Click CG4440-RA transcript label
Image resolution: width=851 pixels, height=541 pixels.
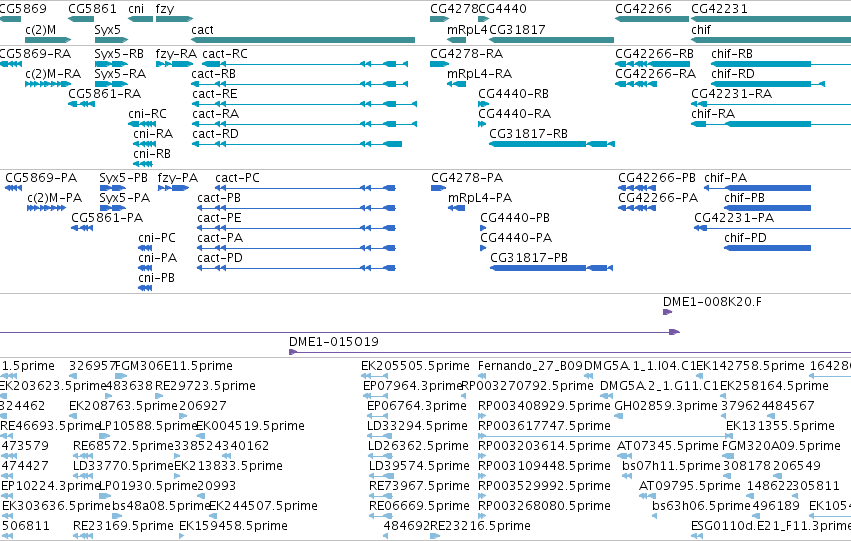click(x=515, y=114)
